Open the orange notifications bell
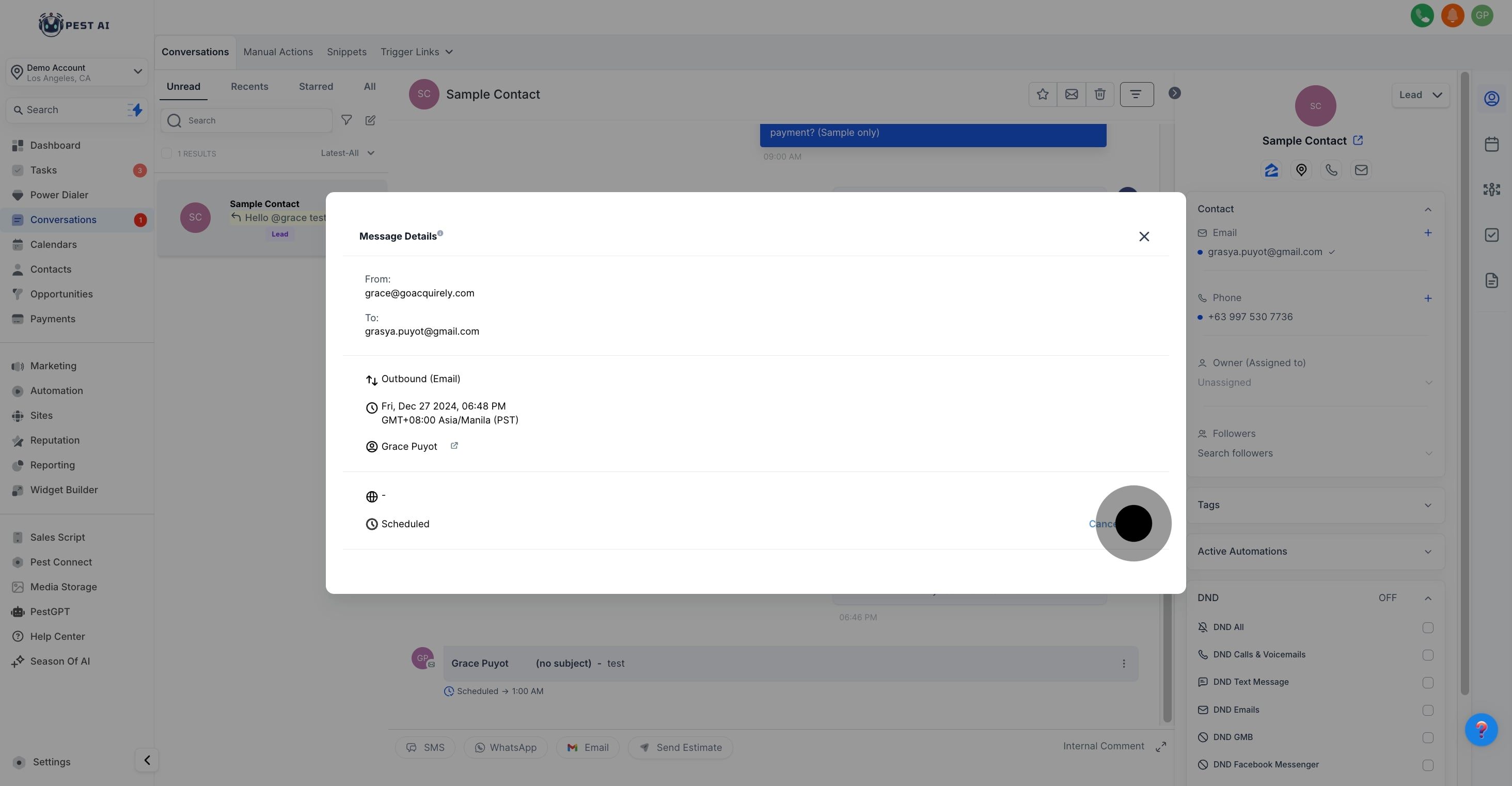Screen dimensions: 1512x786 tap(1452, 15)
